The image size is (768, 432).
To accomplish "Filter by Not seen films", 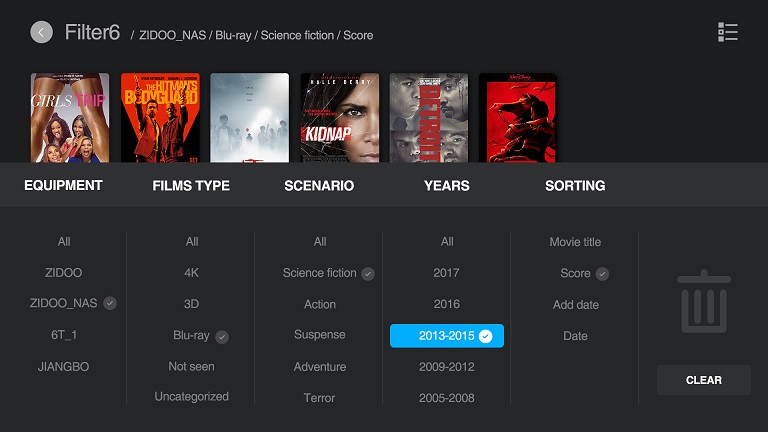I will tap(191, 366).
